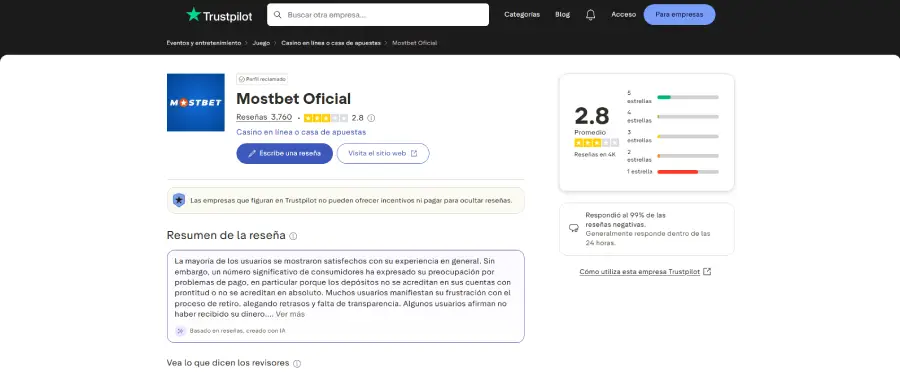Open the notifications bell icon
This screenshot has height=385, width=900.
[x=590, y=15]
